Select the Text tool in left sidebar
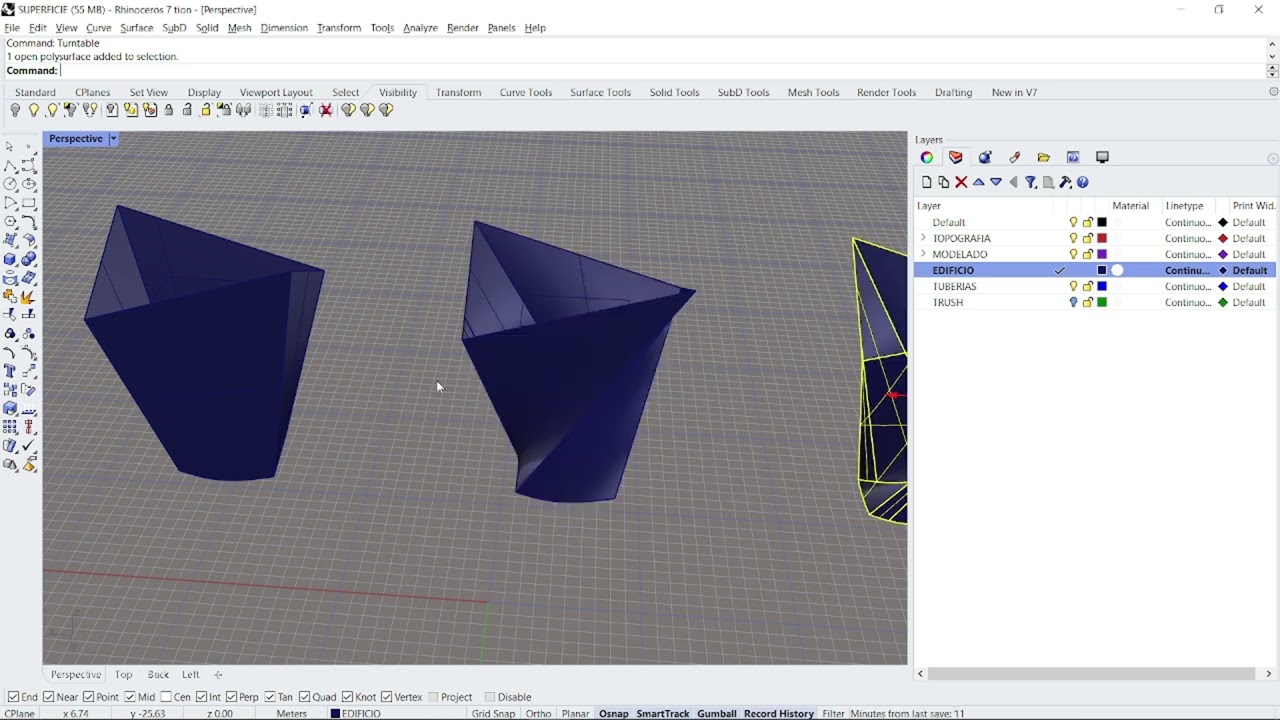Viewport: 1280px width, 720px height. (10, 371)
